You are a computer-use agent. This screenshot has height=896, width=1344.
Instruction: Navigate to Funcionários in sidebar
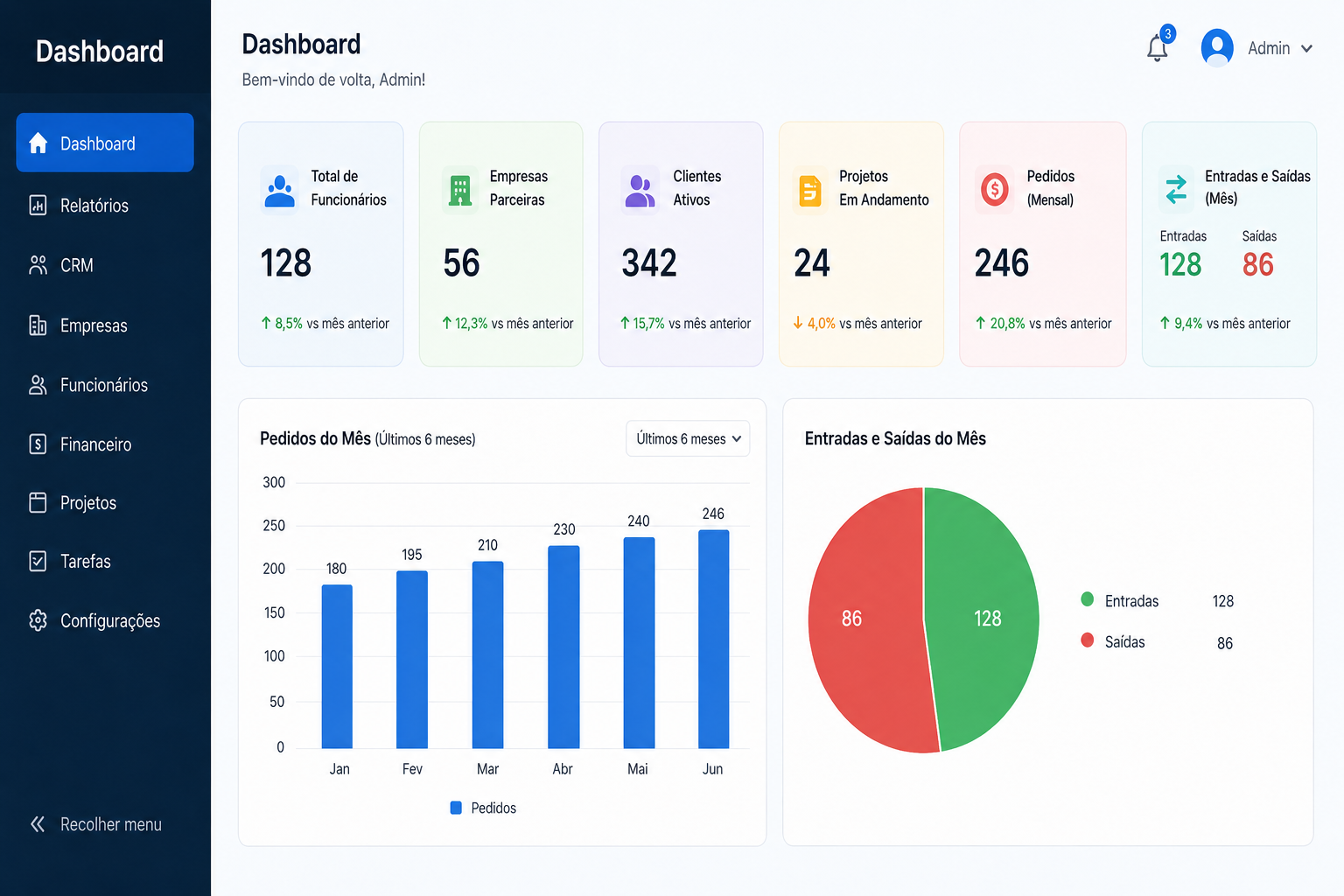click(x=105, y=385)
